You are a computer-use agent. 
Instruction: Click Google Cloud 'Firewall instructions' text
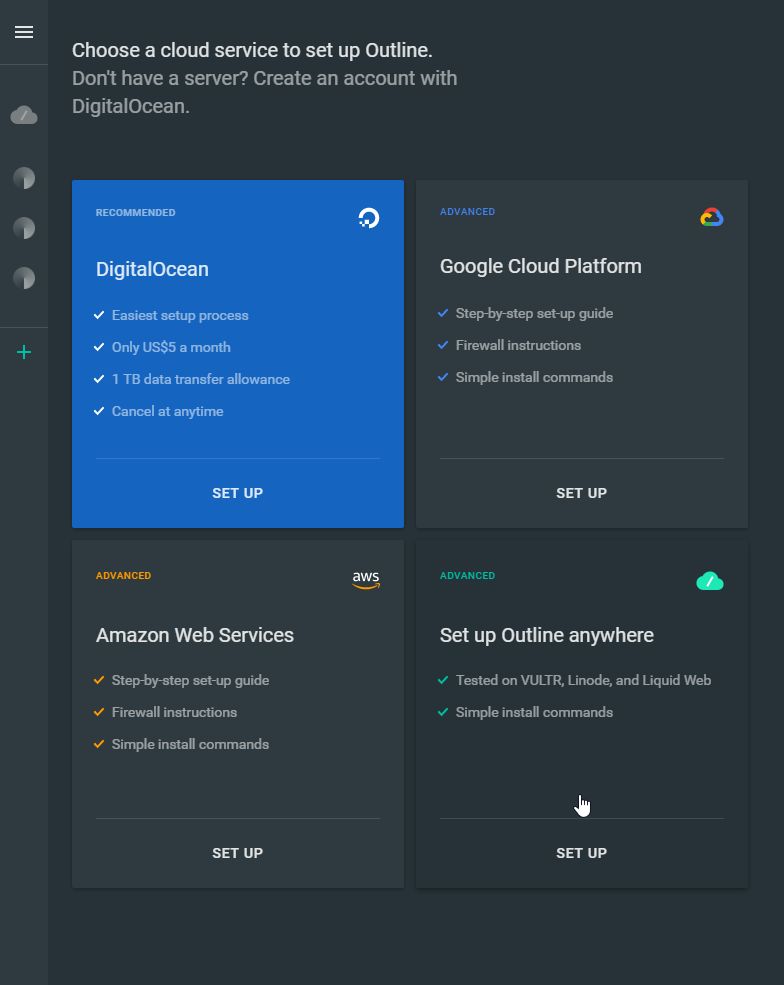(x=518, y=346)
